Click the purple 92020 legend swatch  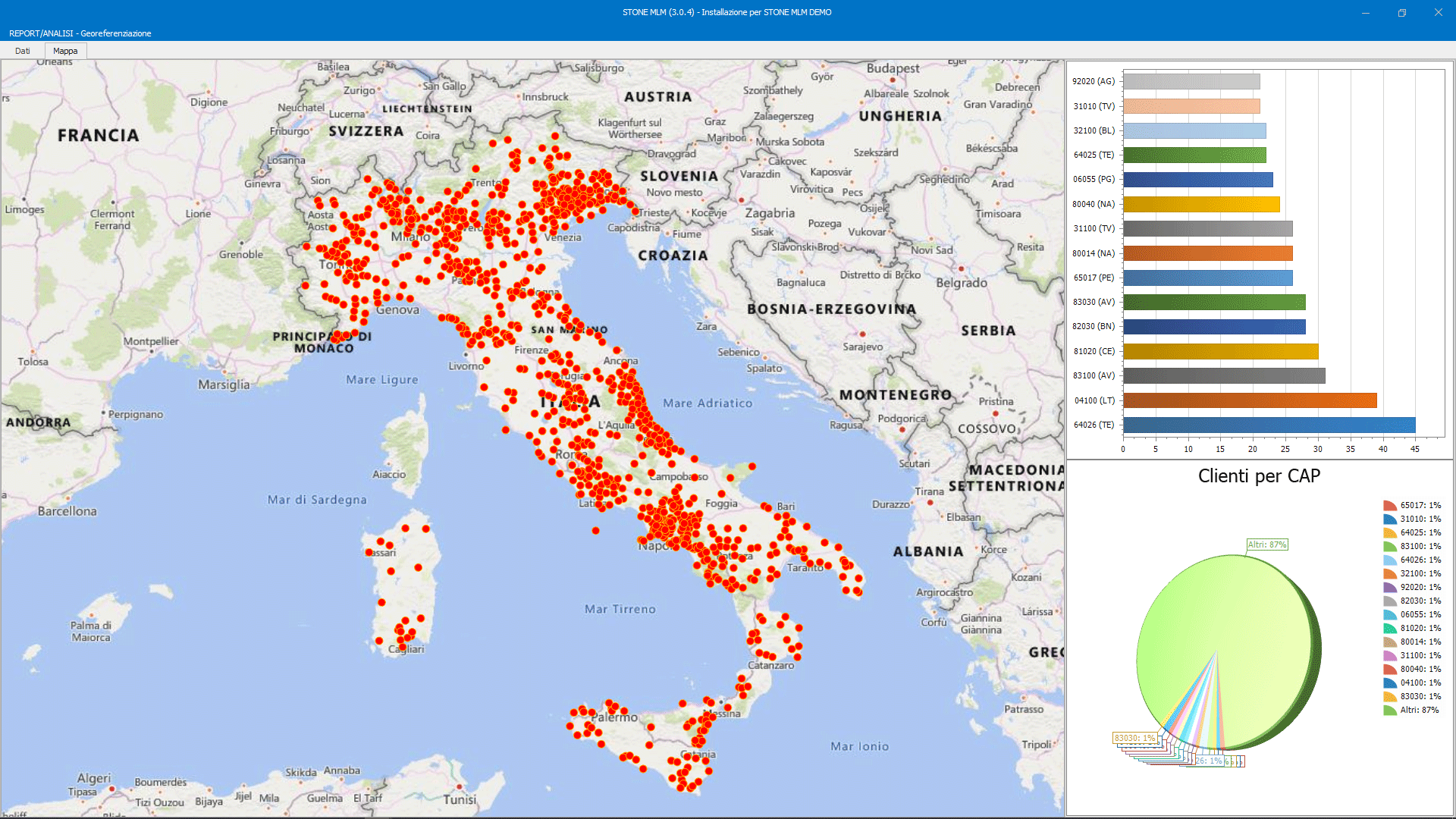tap(1389, 587)
